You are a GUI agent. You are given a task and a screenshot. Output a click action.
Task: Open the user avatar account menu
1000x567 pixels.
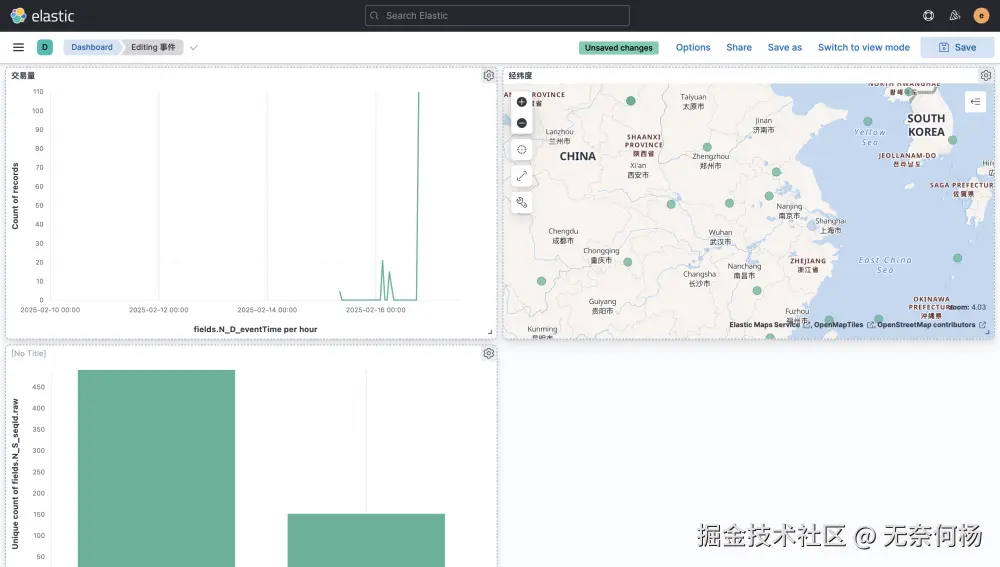pos(981,16)
